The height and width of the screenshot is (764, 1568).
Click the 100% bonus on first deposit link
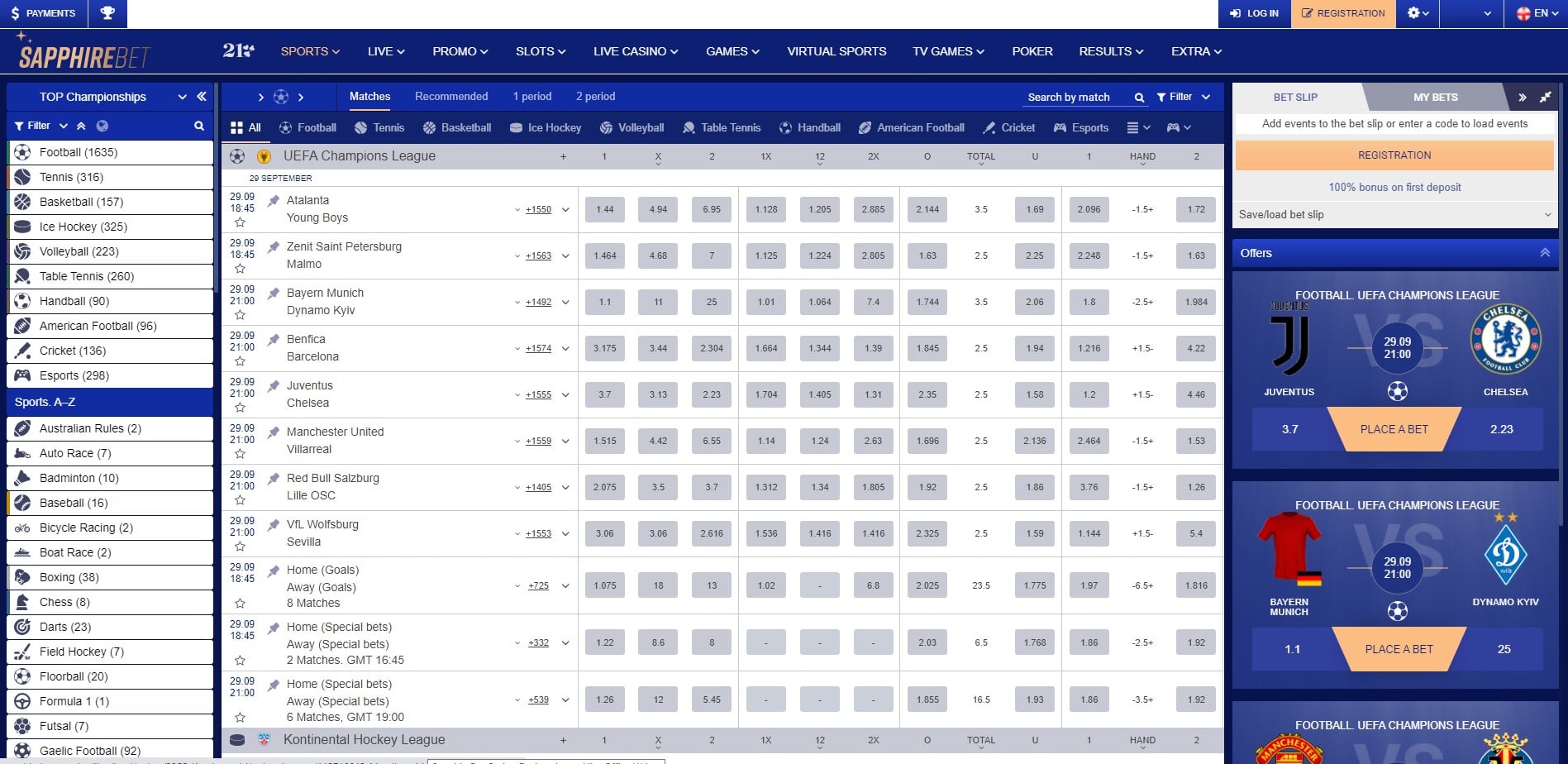[1394, 188]
